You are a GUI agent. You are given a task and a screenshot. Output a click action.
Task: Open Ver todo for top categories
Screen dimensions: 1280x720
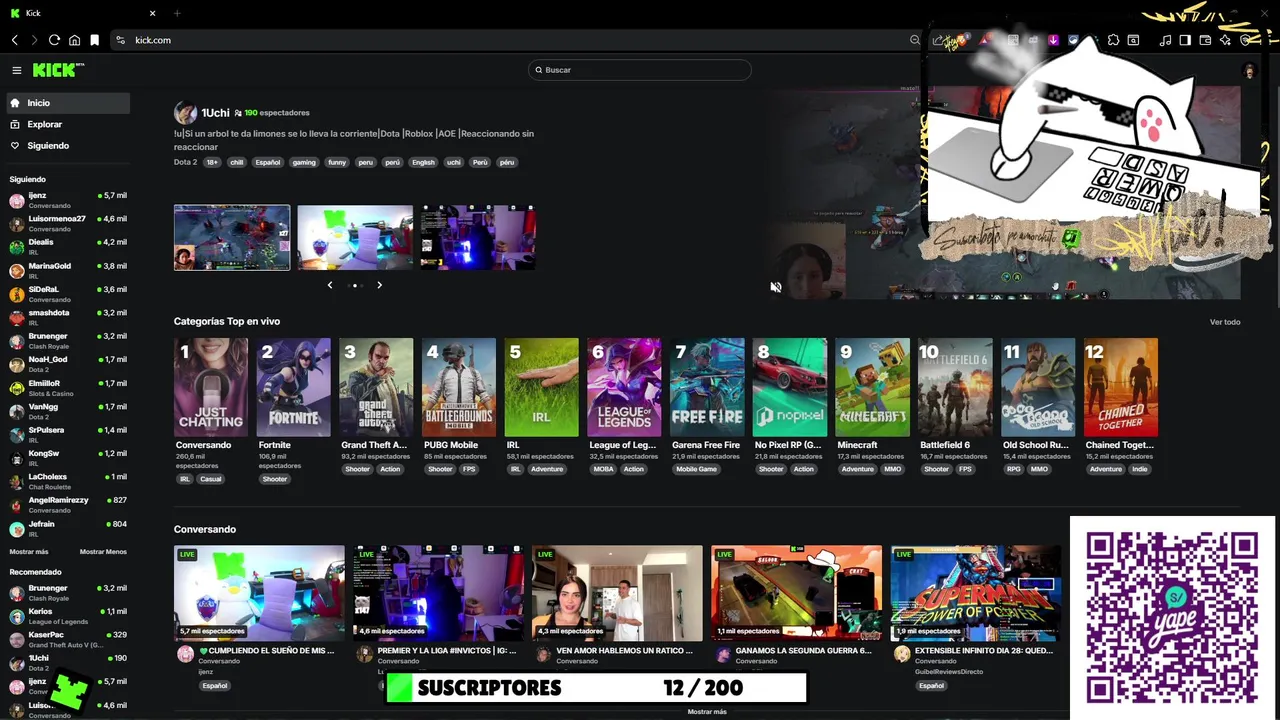1225,322
